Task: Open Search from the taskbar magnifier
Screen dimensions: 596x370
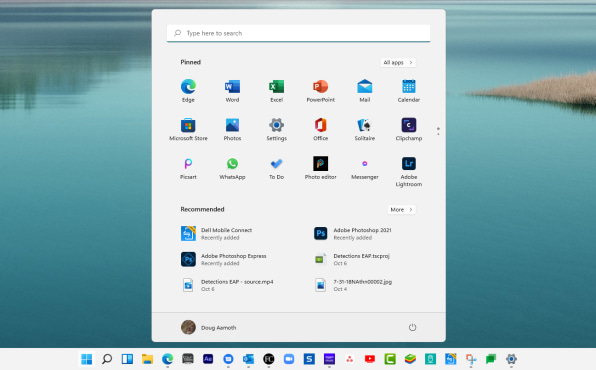Action: [107, 359]
